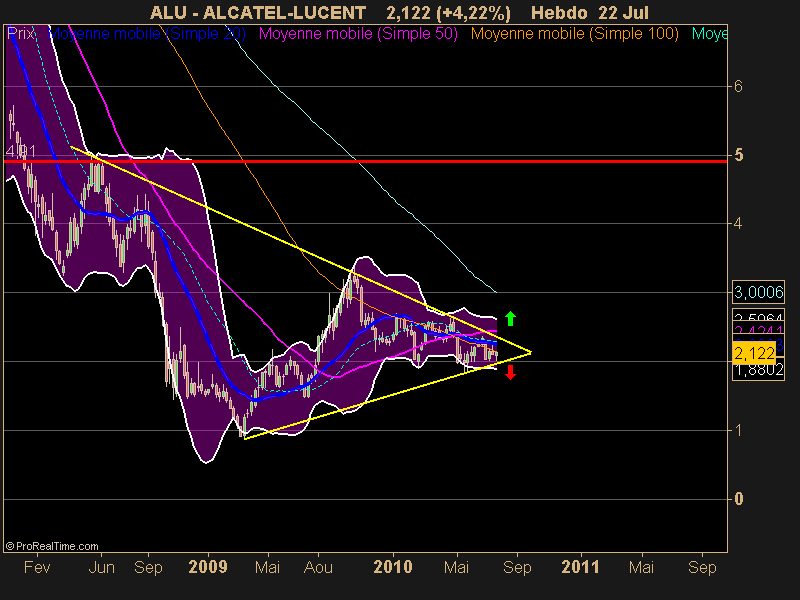800x600 pixels.
Task: Click the 3,0006 price tag on the axis
Action: pos(758,292)
